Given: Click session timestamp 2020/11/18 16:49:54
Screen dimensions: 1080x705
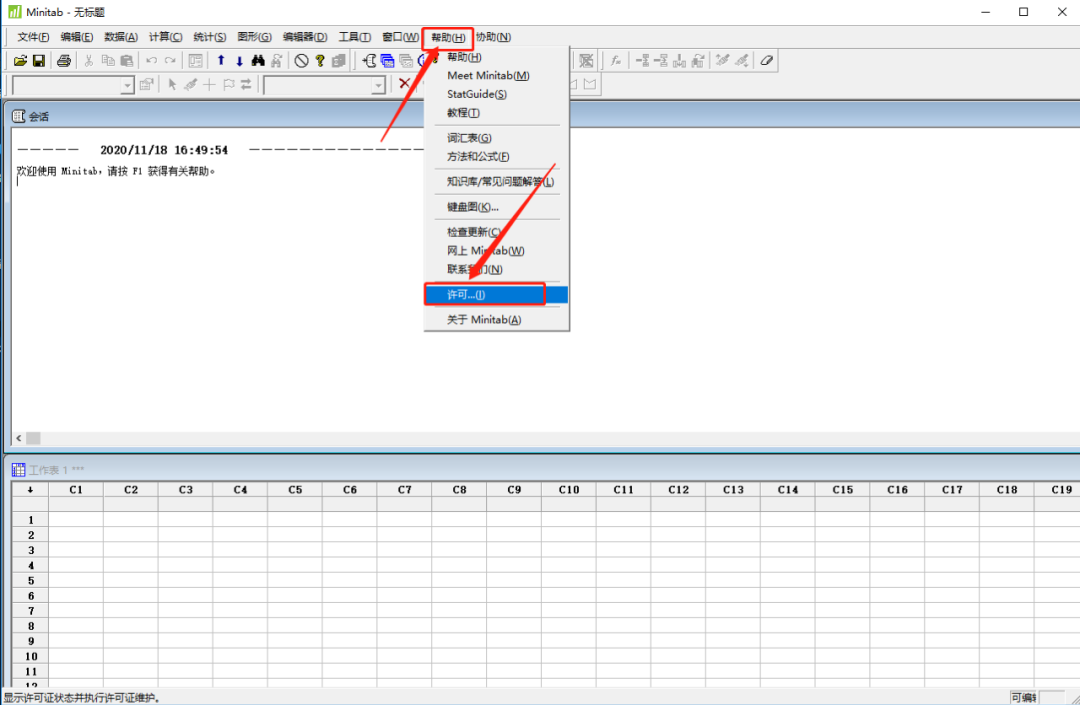Looking at the screenshot, I should [x=164, y=150].
